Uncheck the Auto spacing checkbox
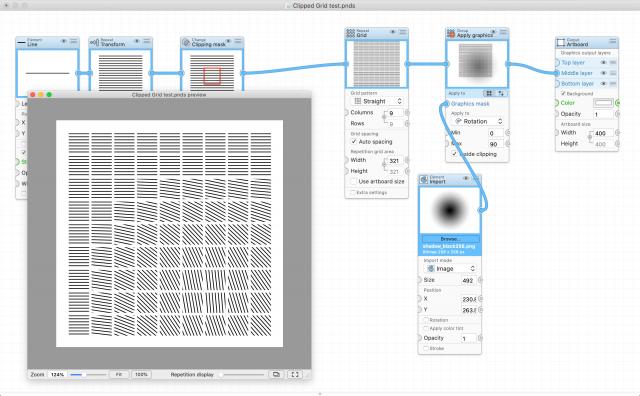Image resolution: width=640 pixels, height=396 pixels. pos(353,142)
